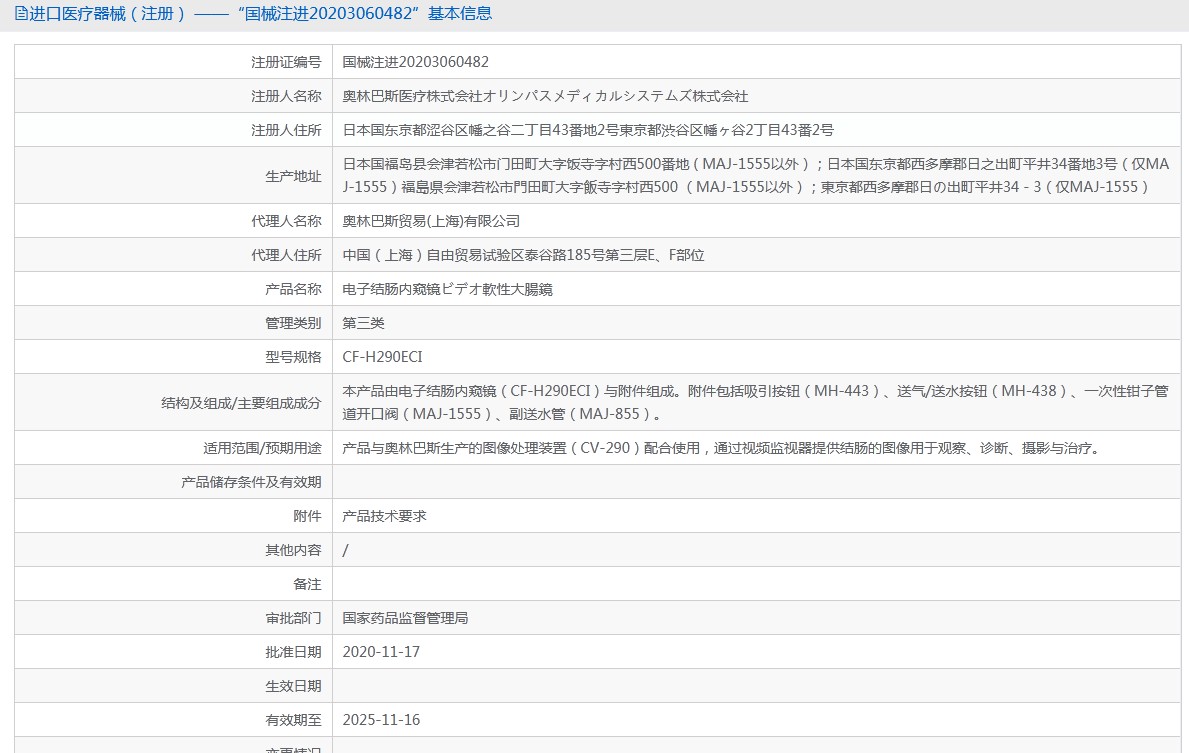Viewport: 1189px width, 753px height.
Task: Click agent name 奥林巴斯贸易(上海)有限公司
Action: click(x=431, y=221)
